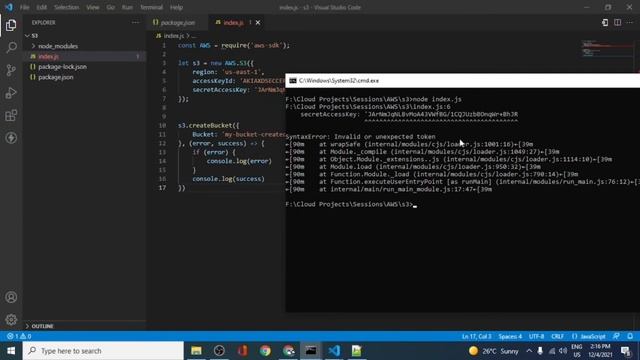Change UTF-8 file encoding
640x360 pixels.
536,336
